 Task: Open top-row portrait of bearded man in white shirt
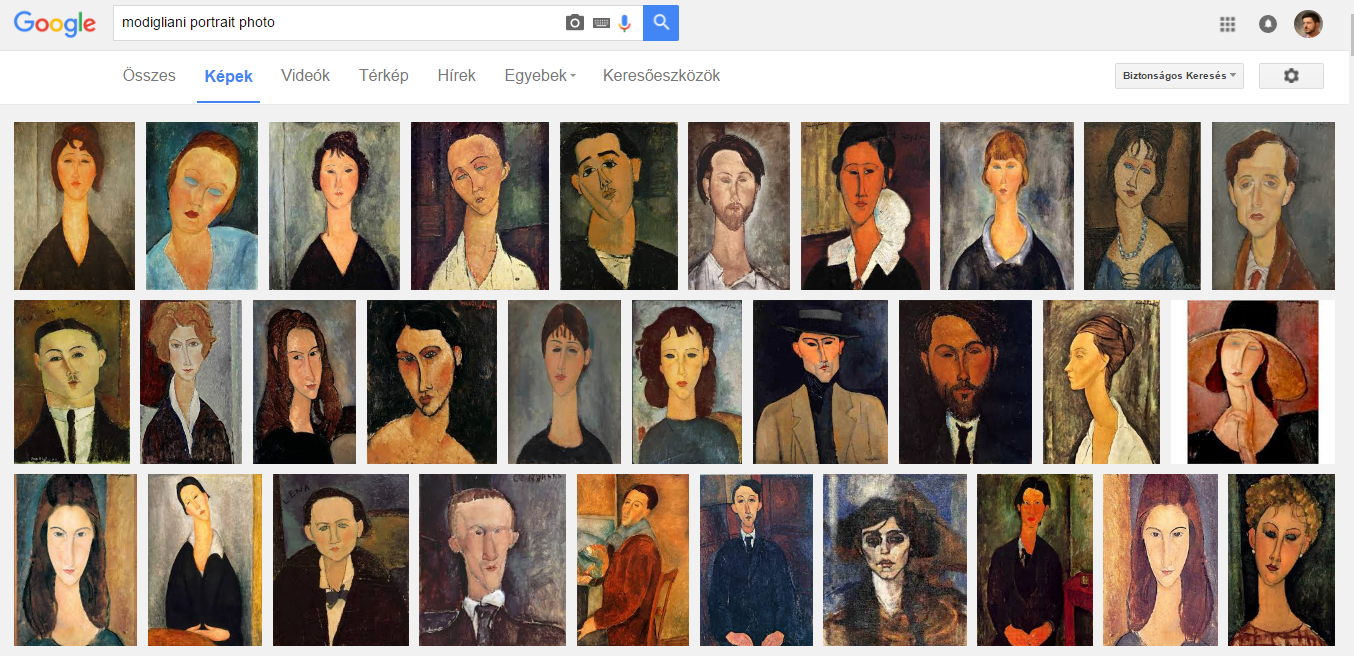tap(739, 206)
